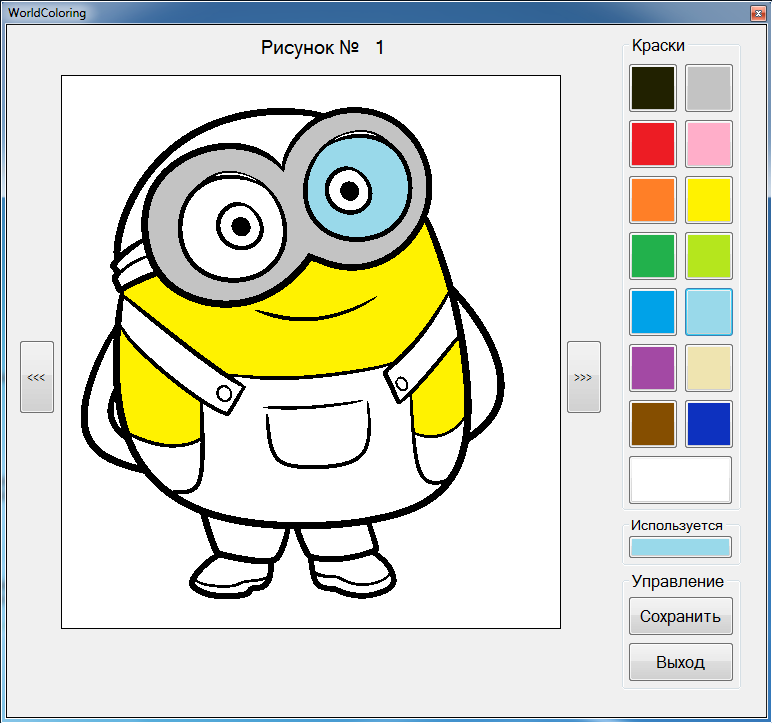The height and width of the screenshot is (723, 772).
Task: Pick the light sky-blue paint swatch
Action: (x=708, y=312)
